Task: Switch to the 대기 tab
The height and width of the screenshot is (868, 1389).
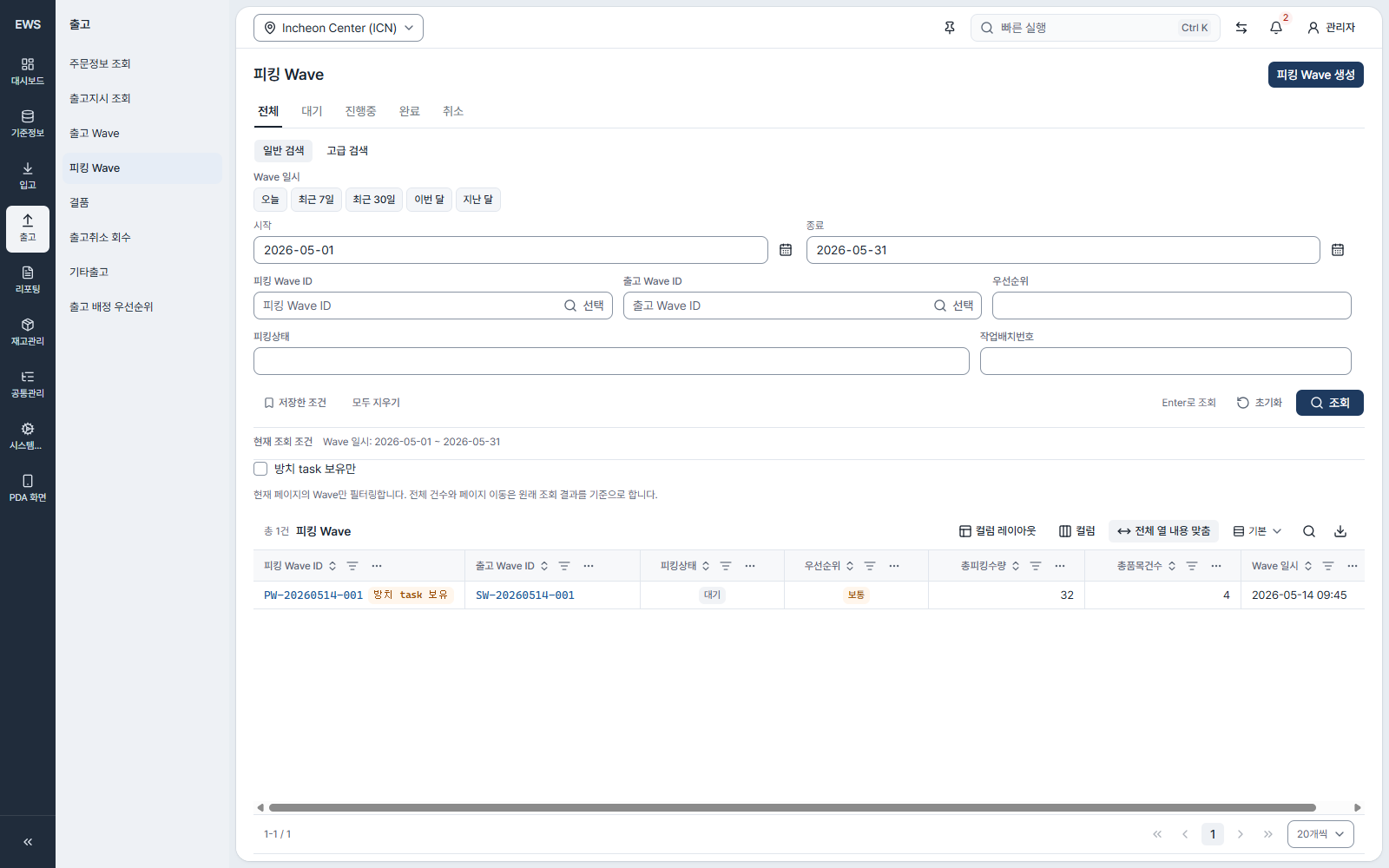Action: [x=312, y=111]
